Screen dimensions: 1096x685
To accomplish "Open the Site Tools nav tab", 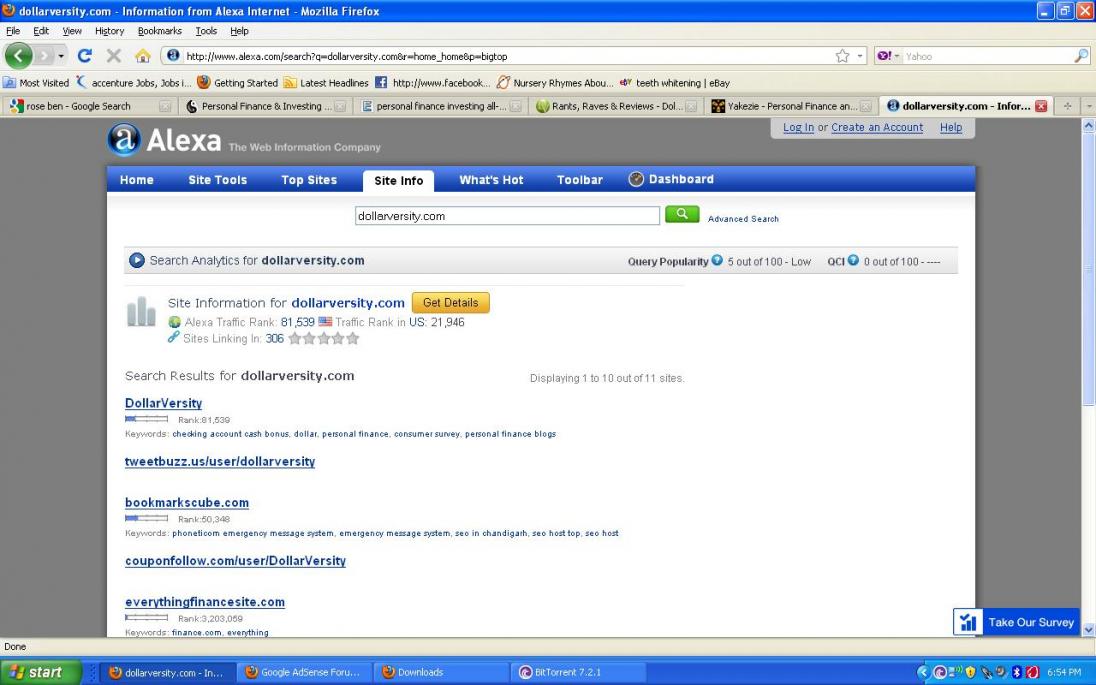I will [217, 180].
